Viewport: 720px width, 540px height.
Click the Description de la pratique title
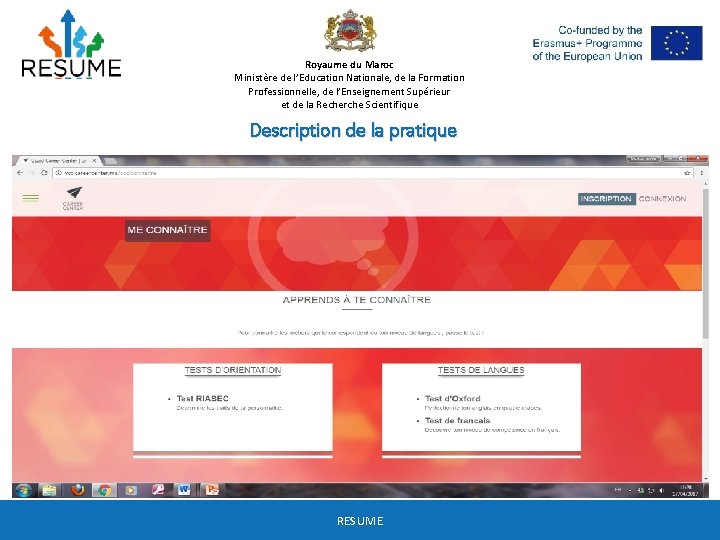pos(353,130)
